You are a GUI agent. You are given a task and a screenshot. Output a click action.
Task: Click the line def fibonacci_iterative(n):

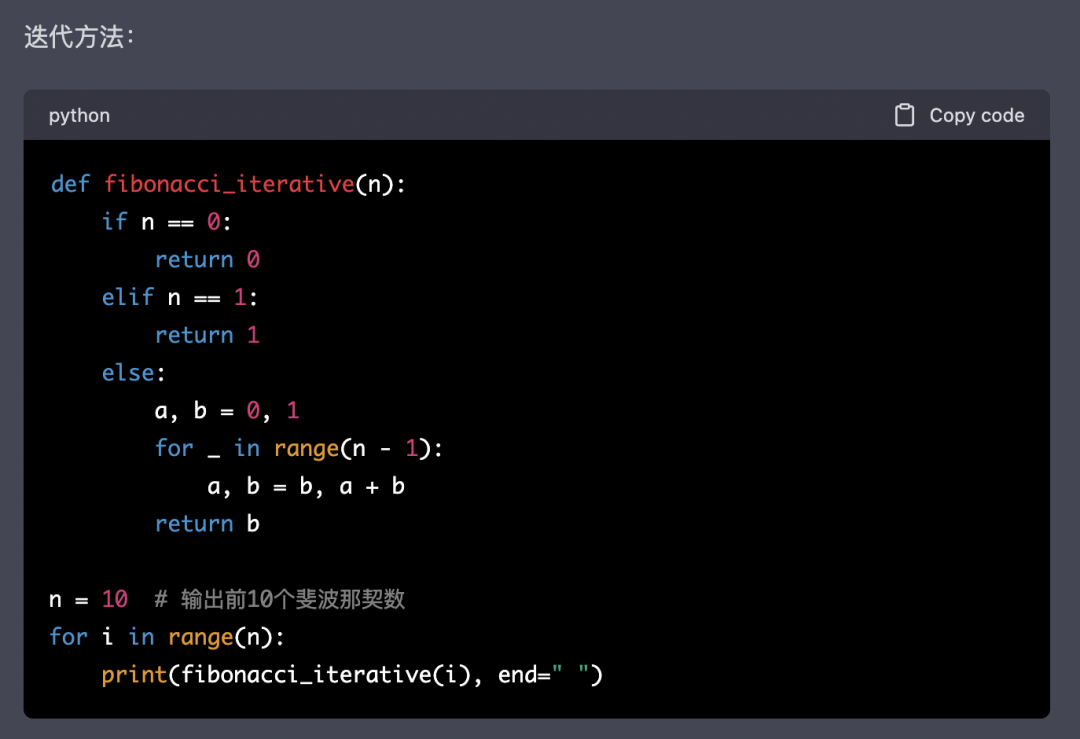(228, 184)
